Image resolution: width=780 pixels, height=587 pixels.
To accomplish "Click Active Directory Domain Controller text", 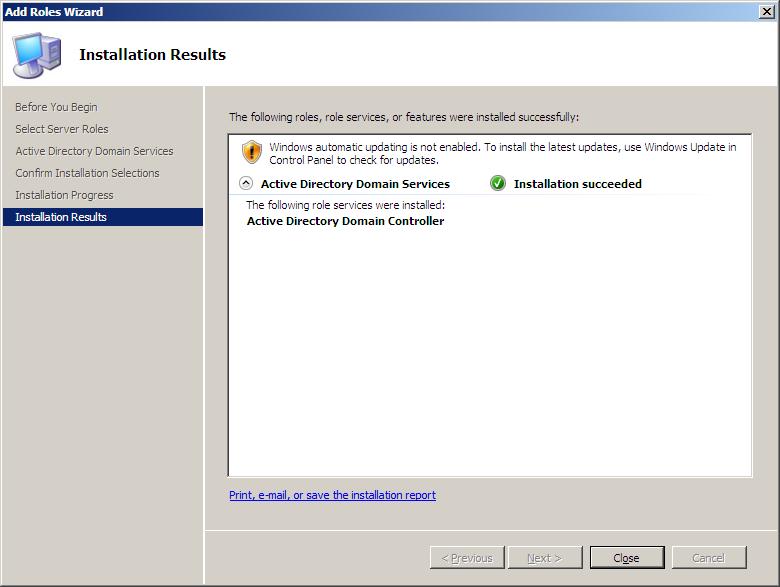I will coord(345,221).
